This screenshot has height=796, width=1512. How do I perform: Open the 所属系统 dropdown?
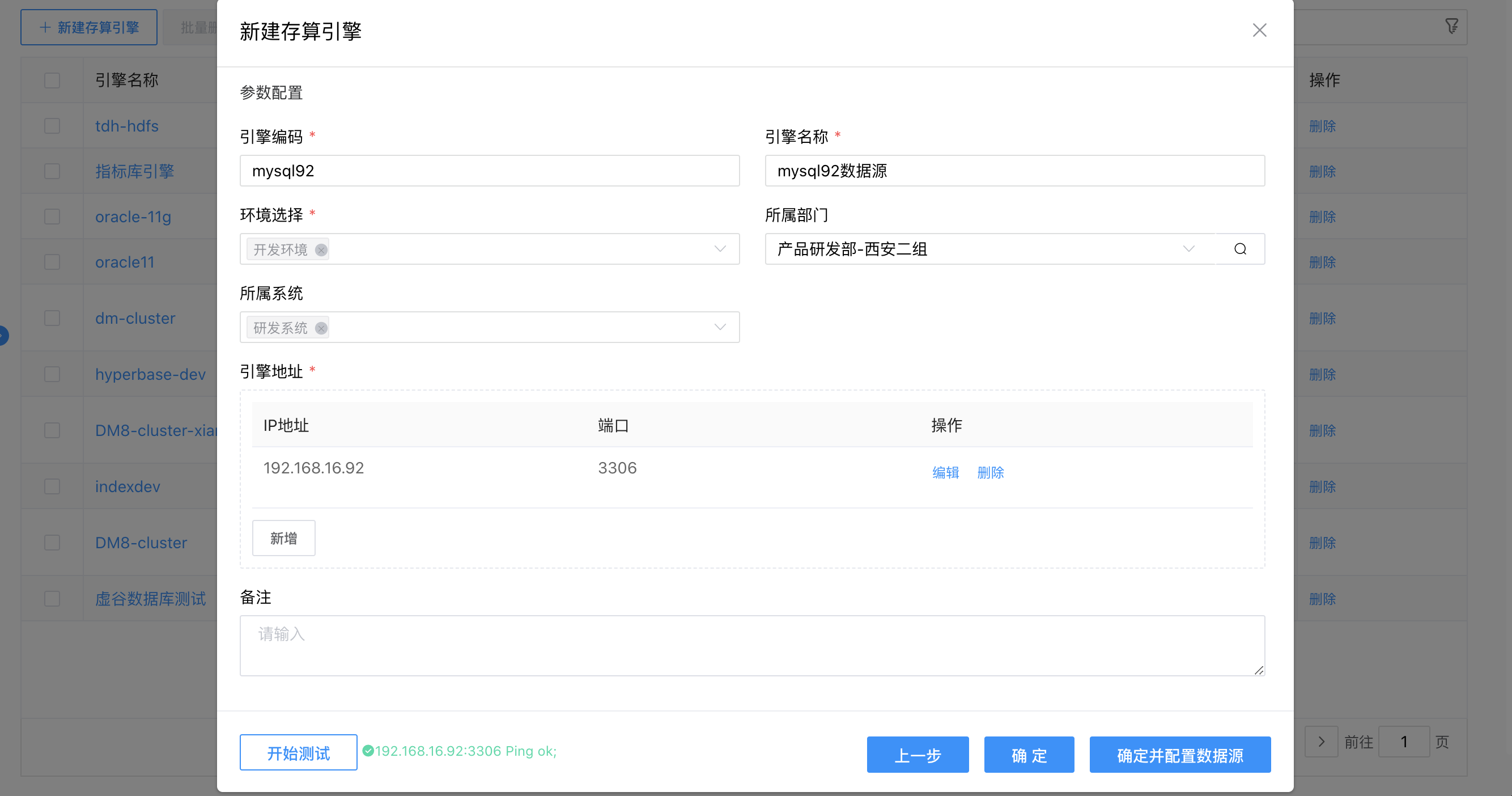(x=720, y=327)
